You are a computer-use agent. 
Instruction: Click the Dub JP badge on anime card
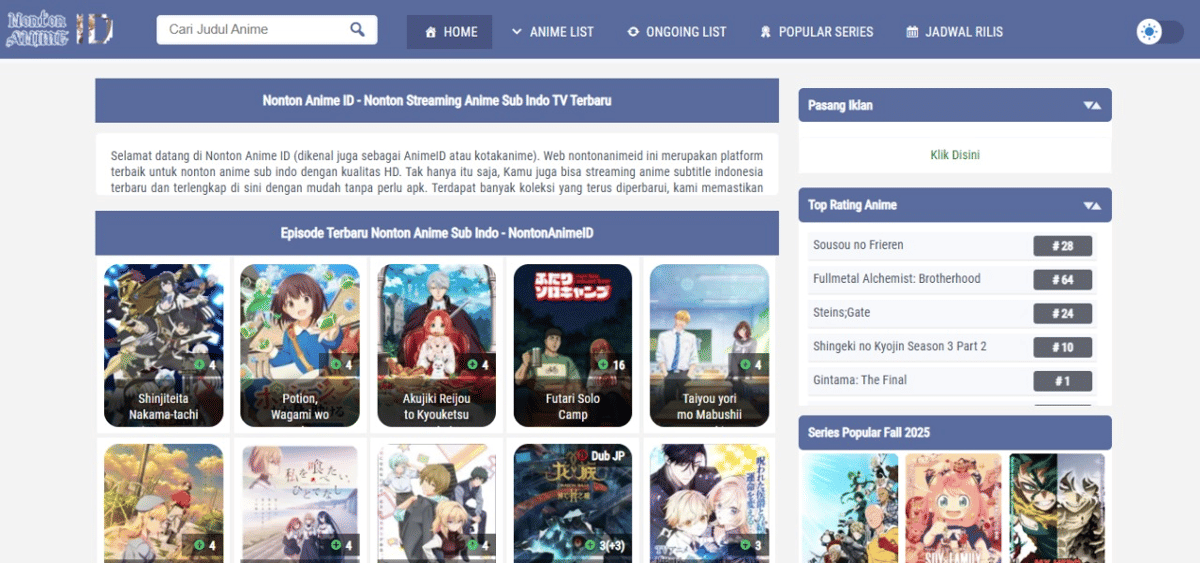607,456
